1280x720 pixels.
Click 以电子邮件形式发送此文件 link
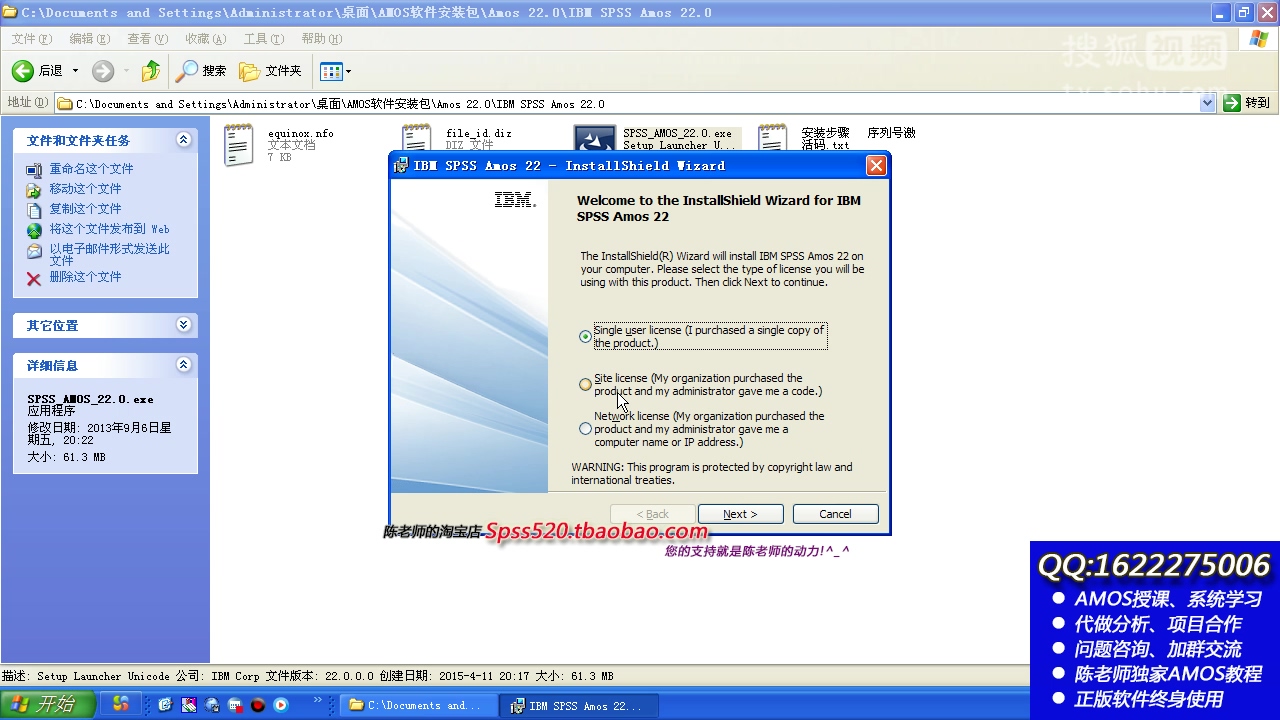pyautogui.click(x=110, y=254)
